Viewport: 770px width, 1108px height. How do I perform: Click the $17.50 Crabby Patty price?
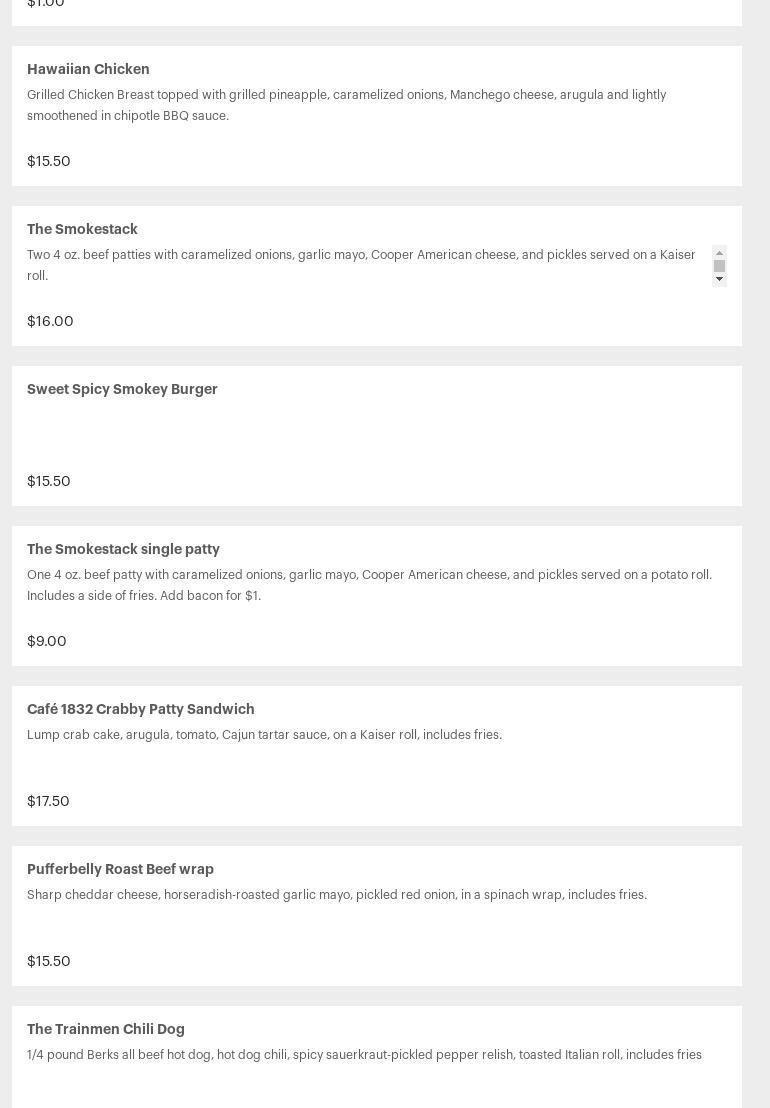pyautogui.click(x=48, y=802)
